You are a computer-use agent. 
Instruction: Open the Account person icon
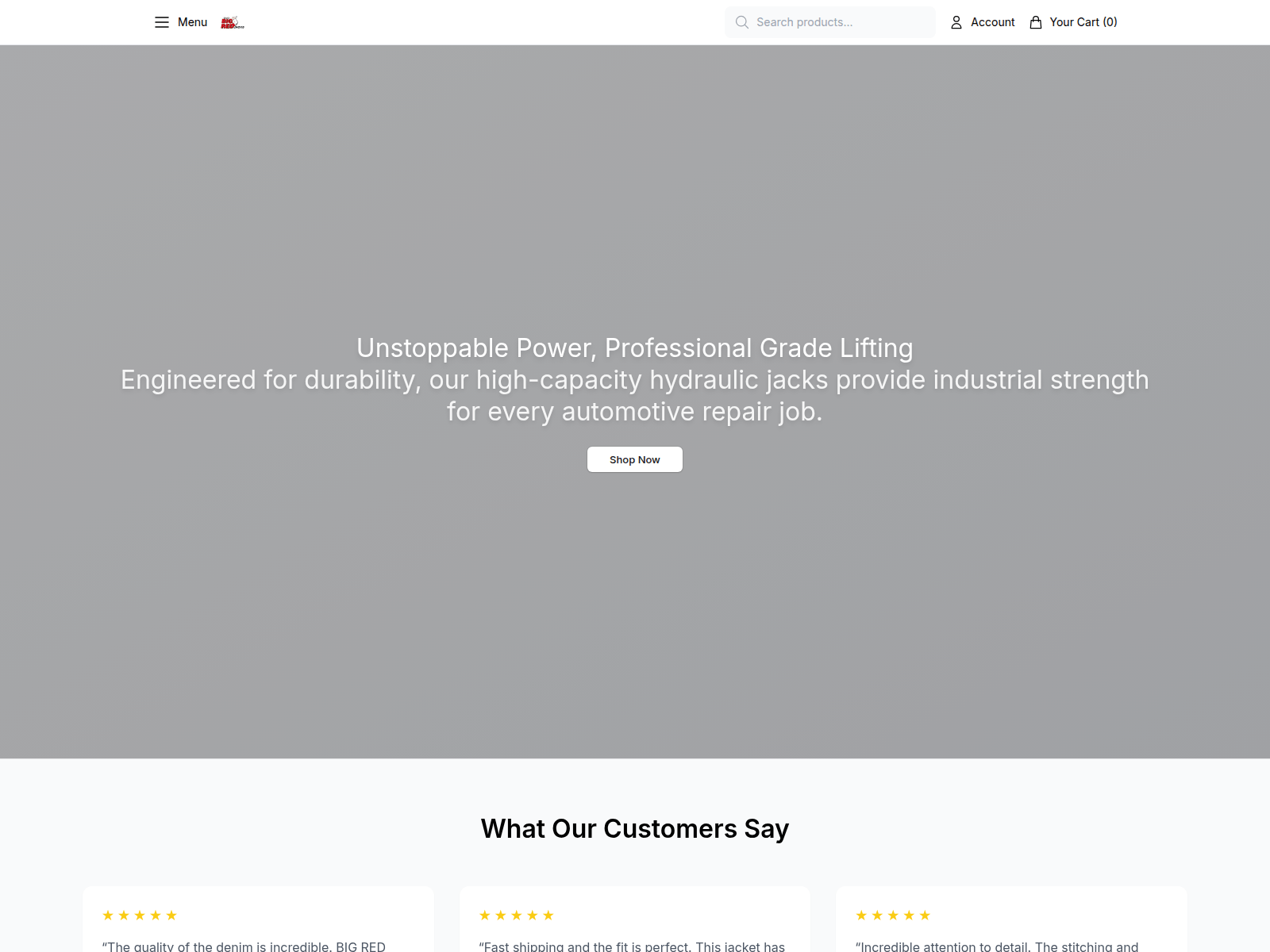pyautogui.click(x=956, y=22)
